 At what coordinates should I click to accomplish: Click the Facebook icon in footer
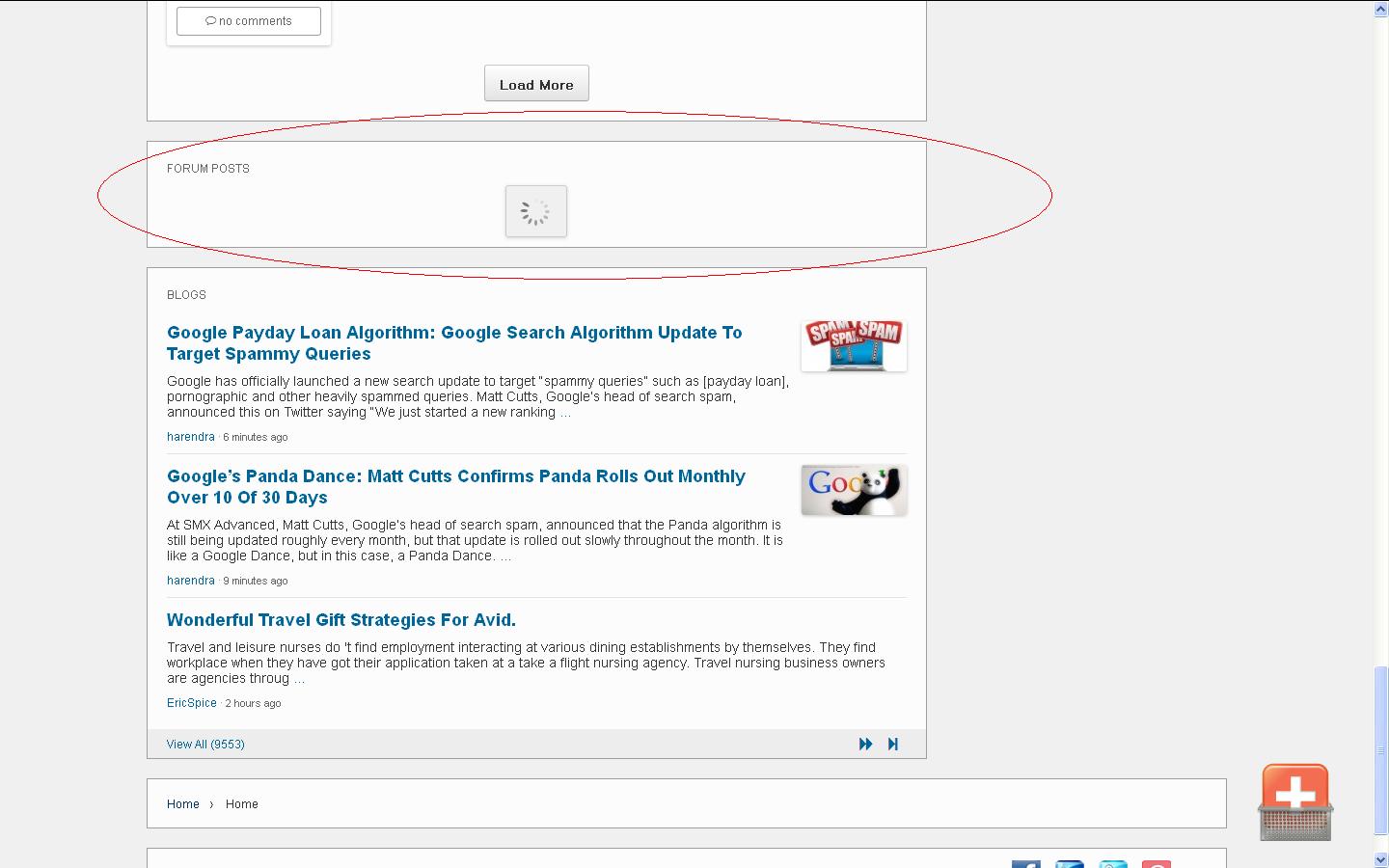[1025, 863]
